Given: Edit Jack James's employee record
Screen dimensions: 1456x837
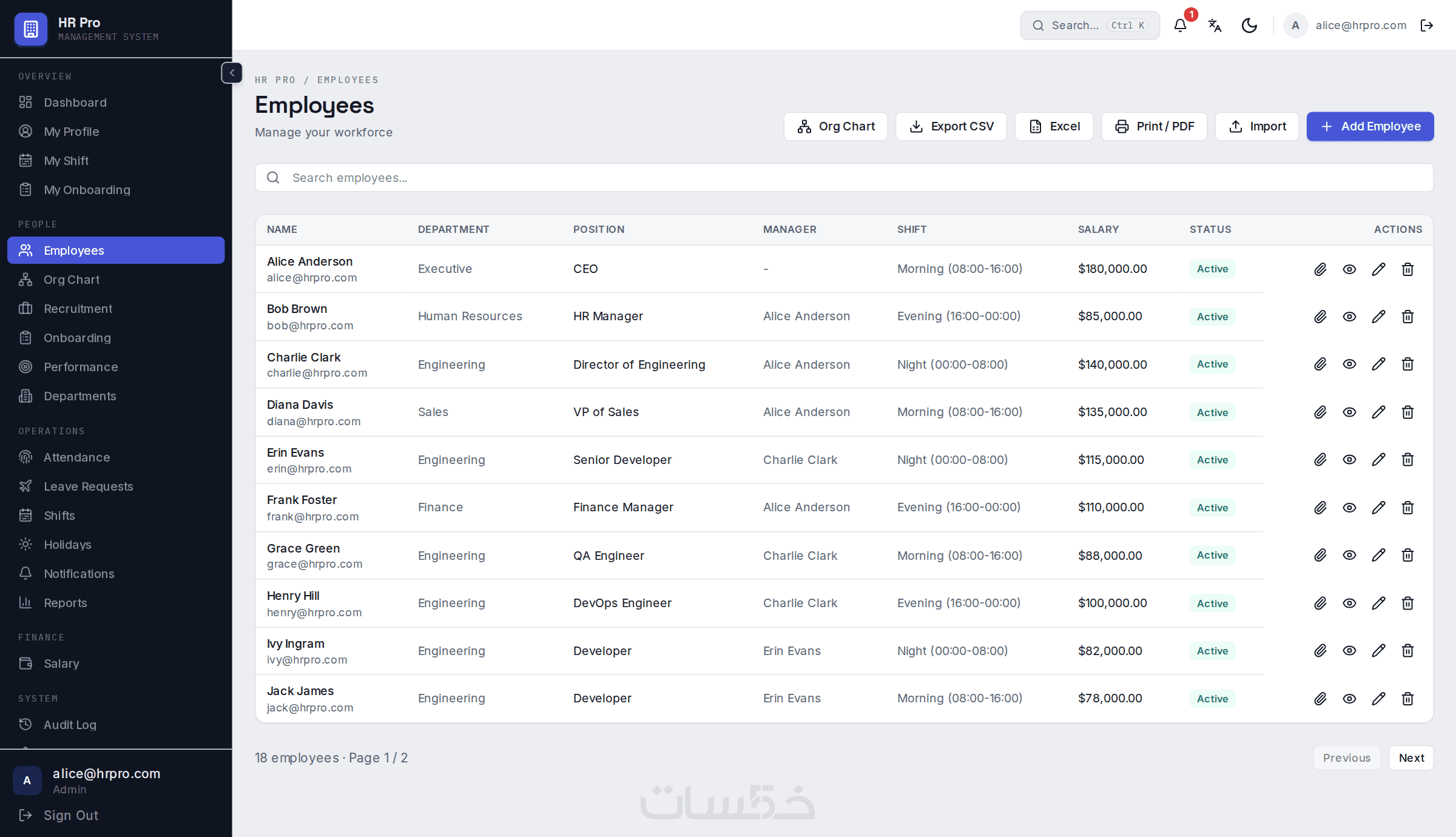Looking at the screenshot, I should (x=1378, y=699).
